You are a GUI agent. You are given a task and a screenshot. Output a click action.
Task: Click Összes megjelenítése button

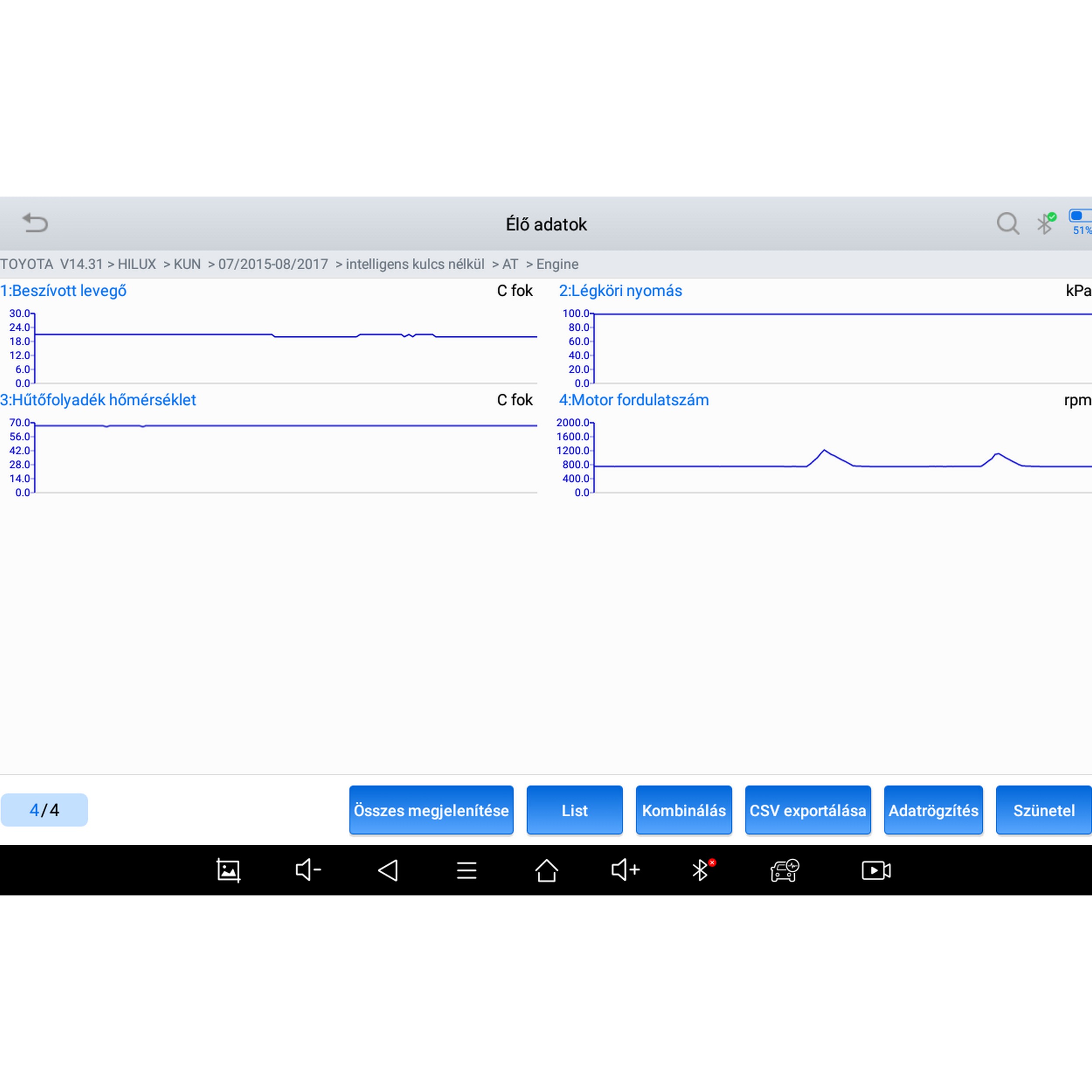click(x=431, y=810)
